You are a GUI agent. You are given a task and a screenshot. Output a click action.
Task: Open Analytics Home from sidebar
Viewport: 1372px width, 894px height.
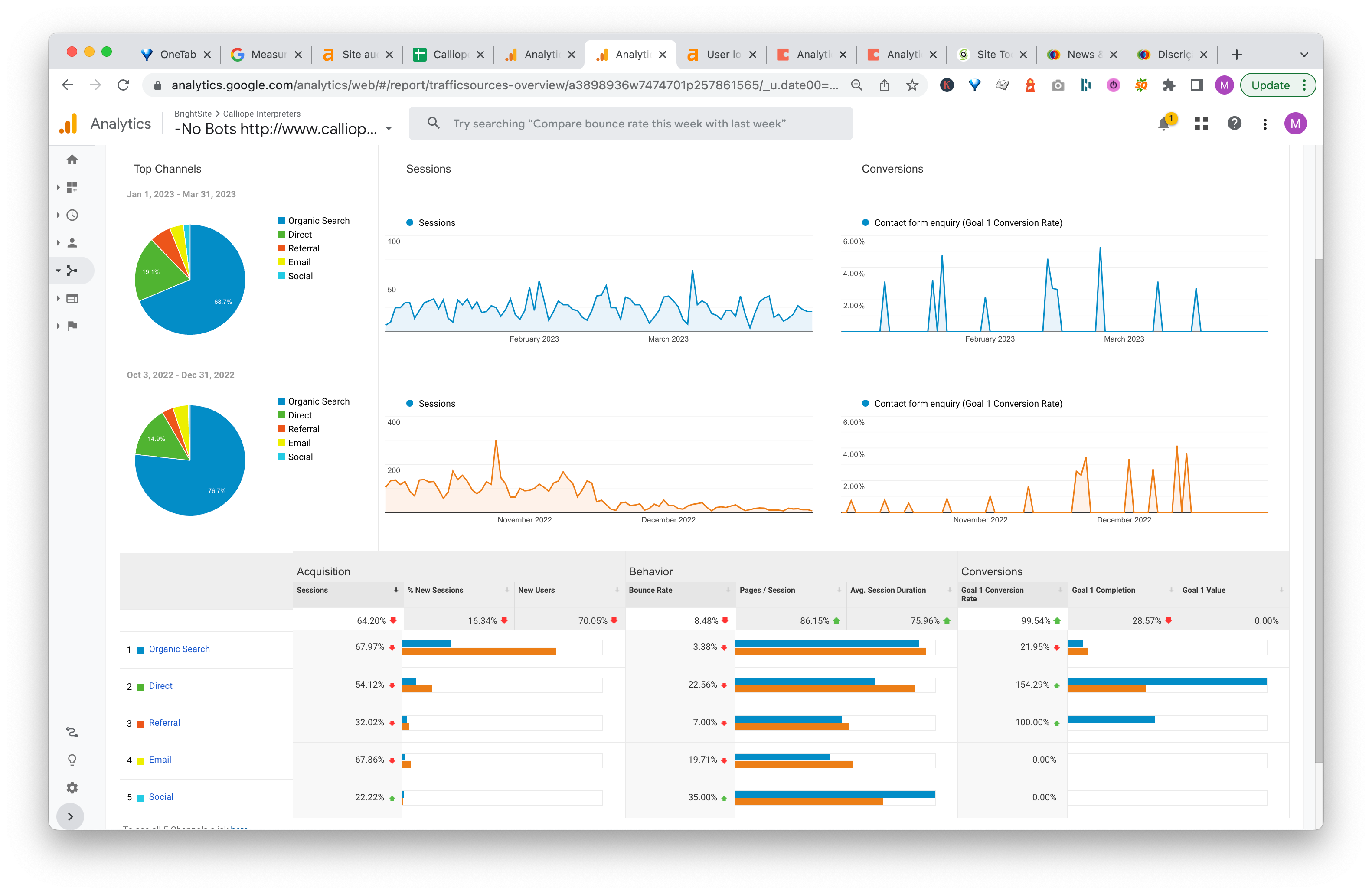[72, 160]
